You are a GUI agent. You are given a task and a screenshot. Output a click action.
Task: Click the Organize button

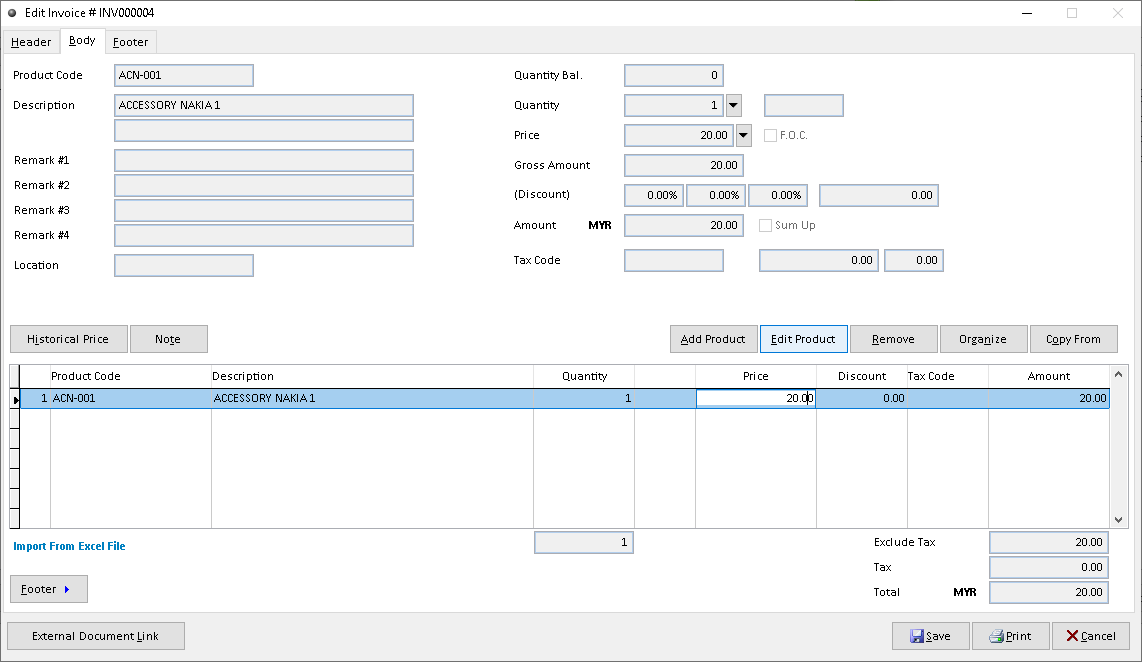click(x=983, y=339)
